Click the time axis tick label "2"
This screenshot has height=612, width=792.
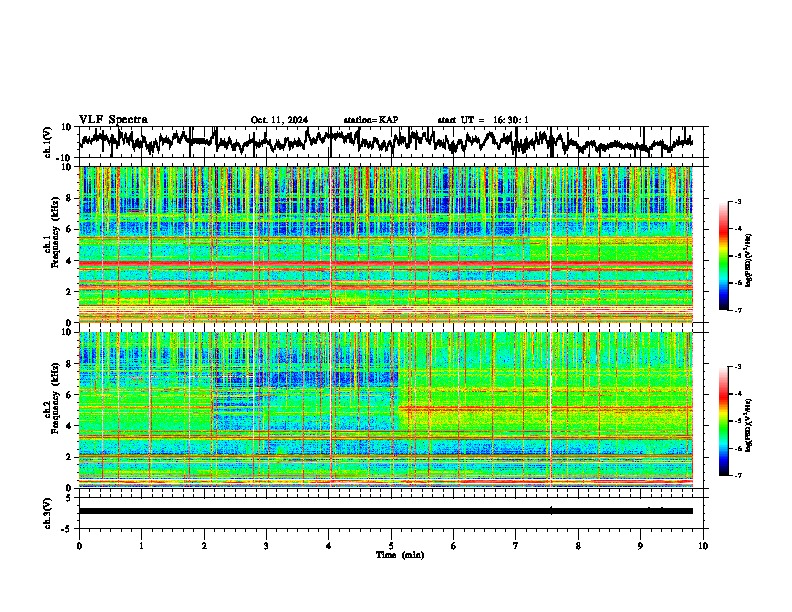[204, 546]
